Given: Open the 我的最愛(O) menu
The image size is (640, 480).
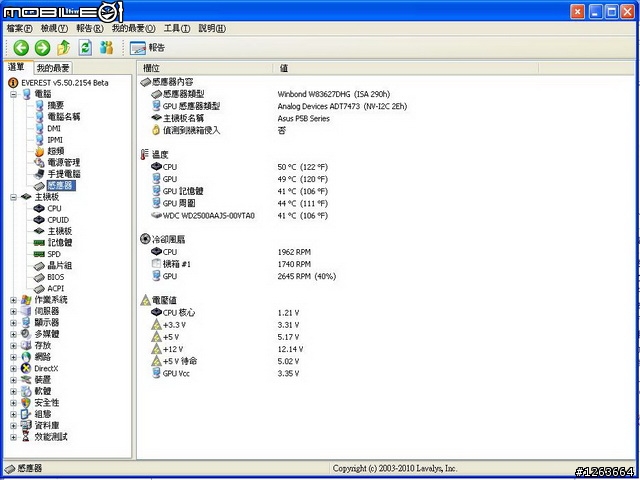Looking at the screenshot, I should click(x=133, y=29).
